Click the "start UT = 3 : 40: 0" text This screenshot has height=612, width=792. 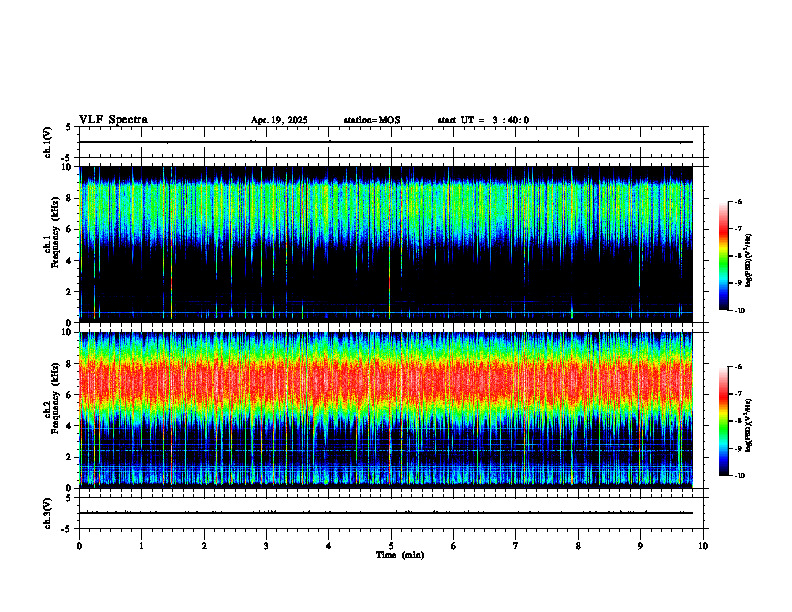point(483,120)
